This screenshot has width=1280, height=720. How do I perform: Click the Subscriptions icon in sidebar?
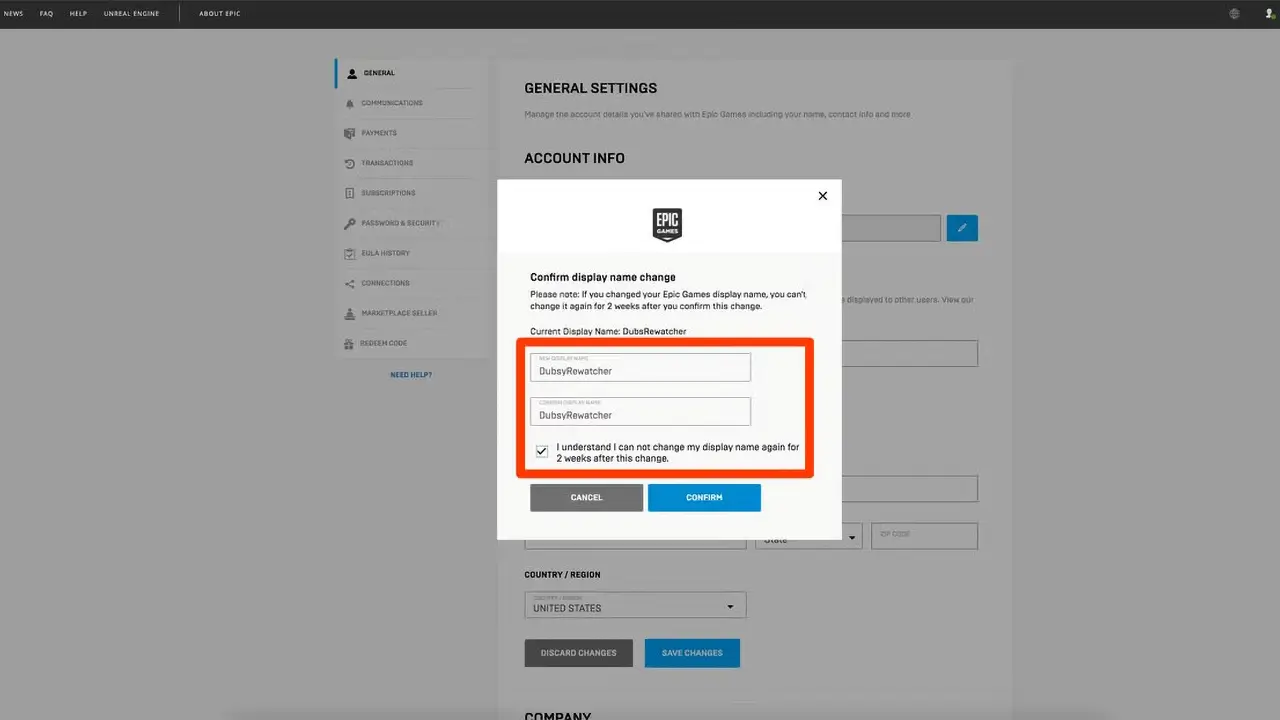(x=350, y=193)
